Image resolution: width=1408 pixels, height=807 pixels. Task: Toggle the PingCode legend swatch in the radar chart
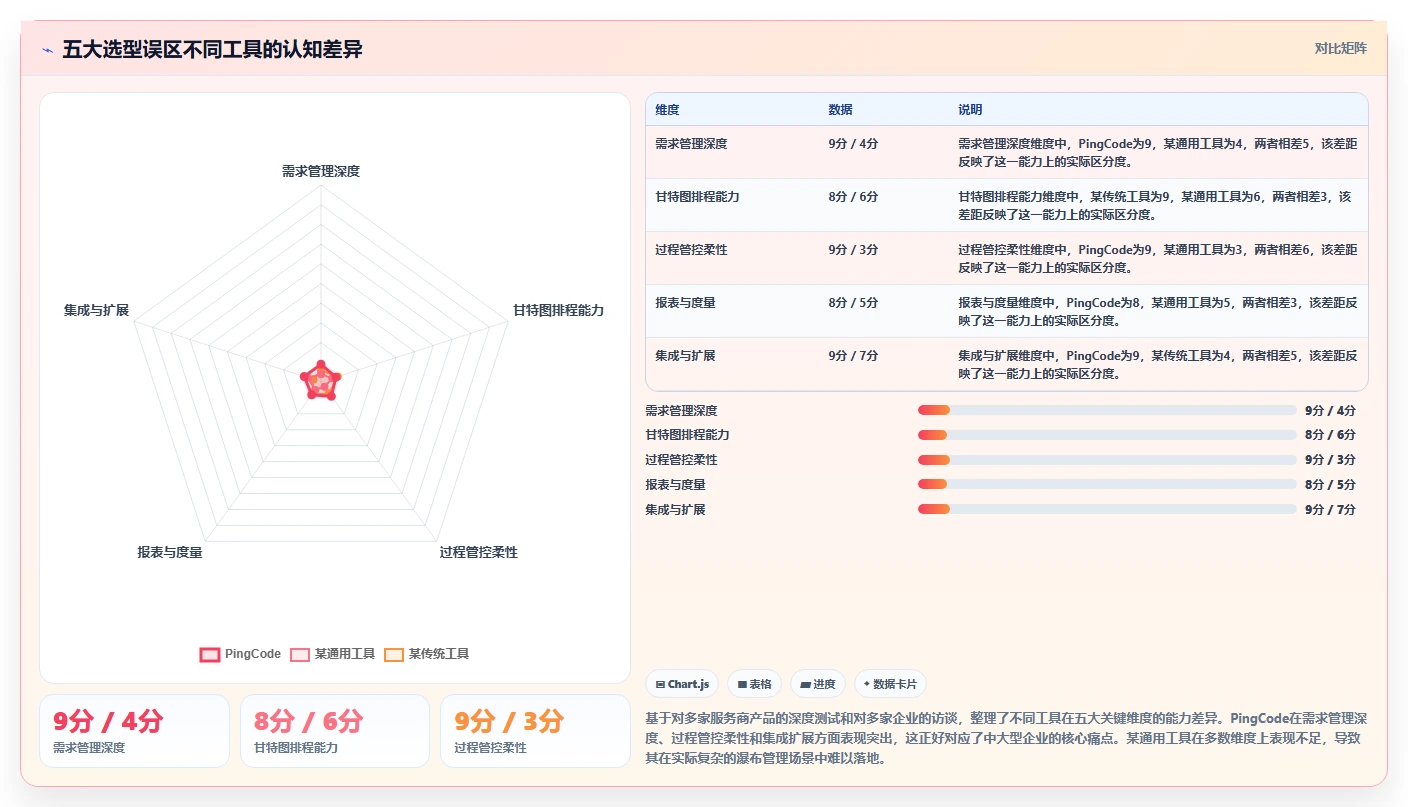(210, 654)
